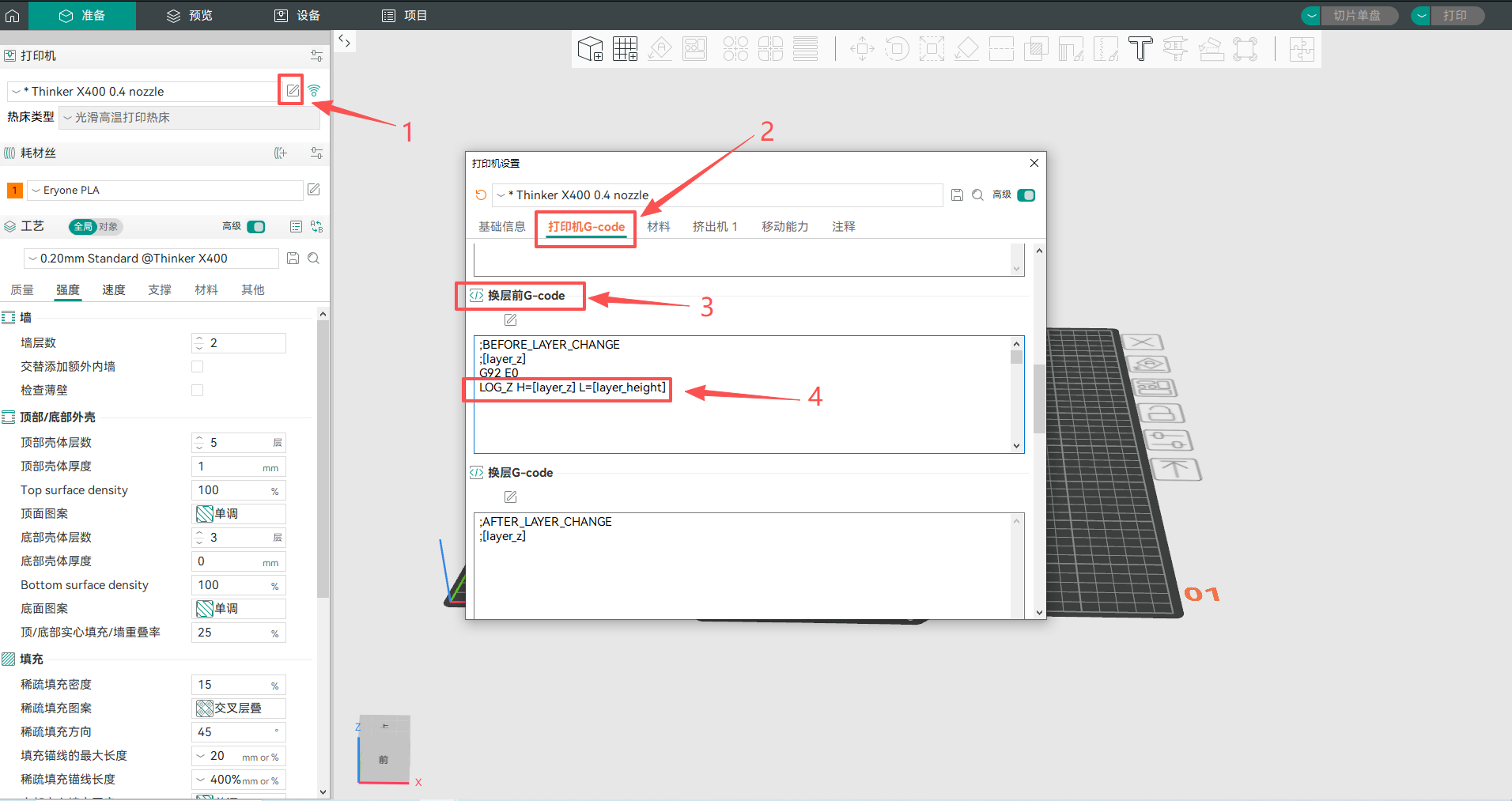Click the Eryone PLA filament edit icon

click(x=313, y=190)
